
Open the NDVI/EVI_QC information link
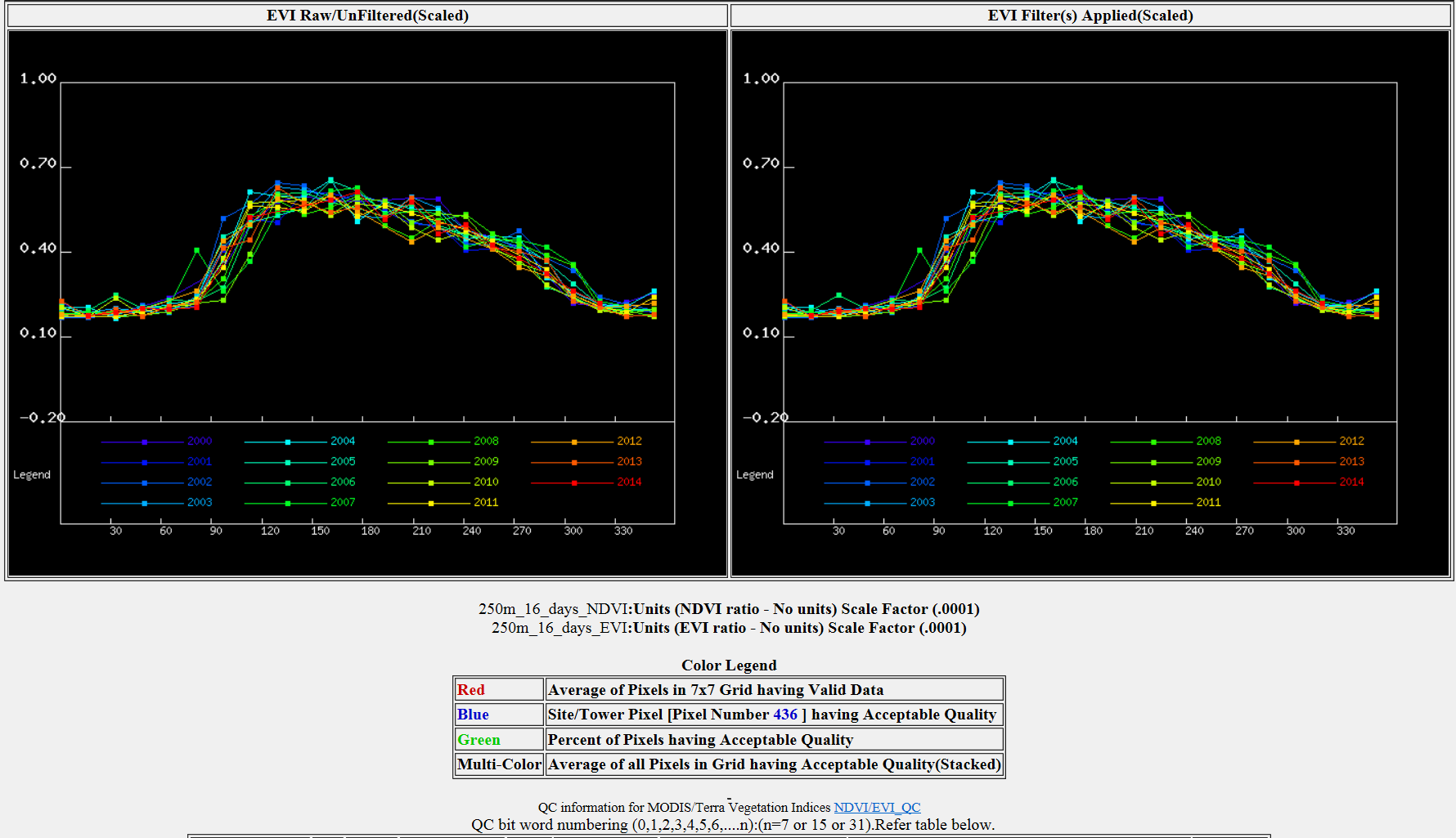click(x=876, y=808)
